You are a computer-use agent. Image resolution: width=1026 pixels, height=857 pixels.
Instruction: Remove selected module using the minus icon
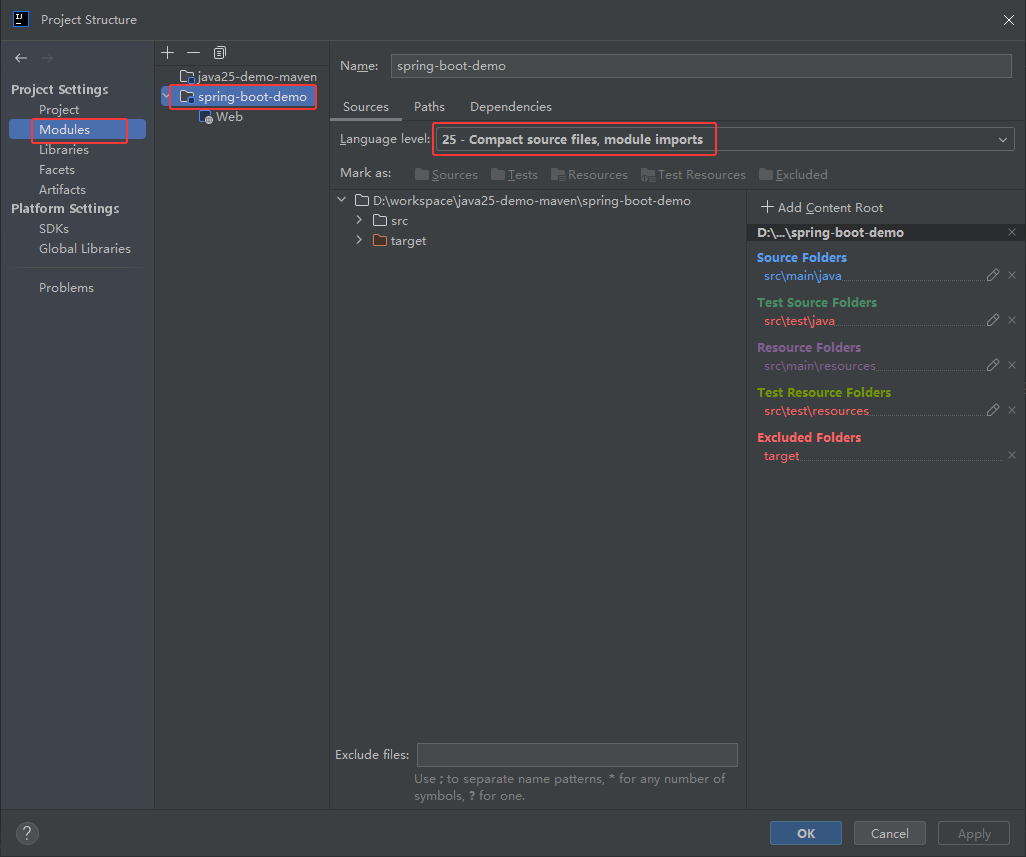(x=193, y=52)
